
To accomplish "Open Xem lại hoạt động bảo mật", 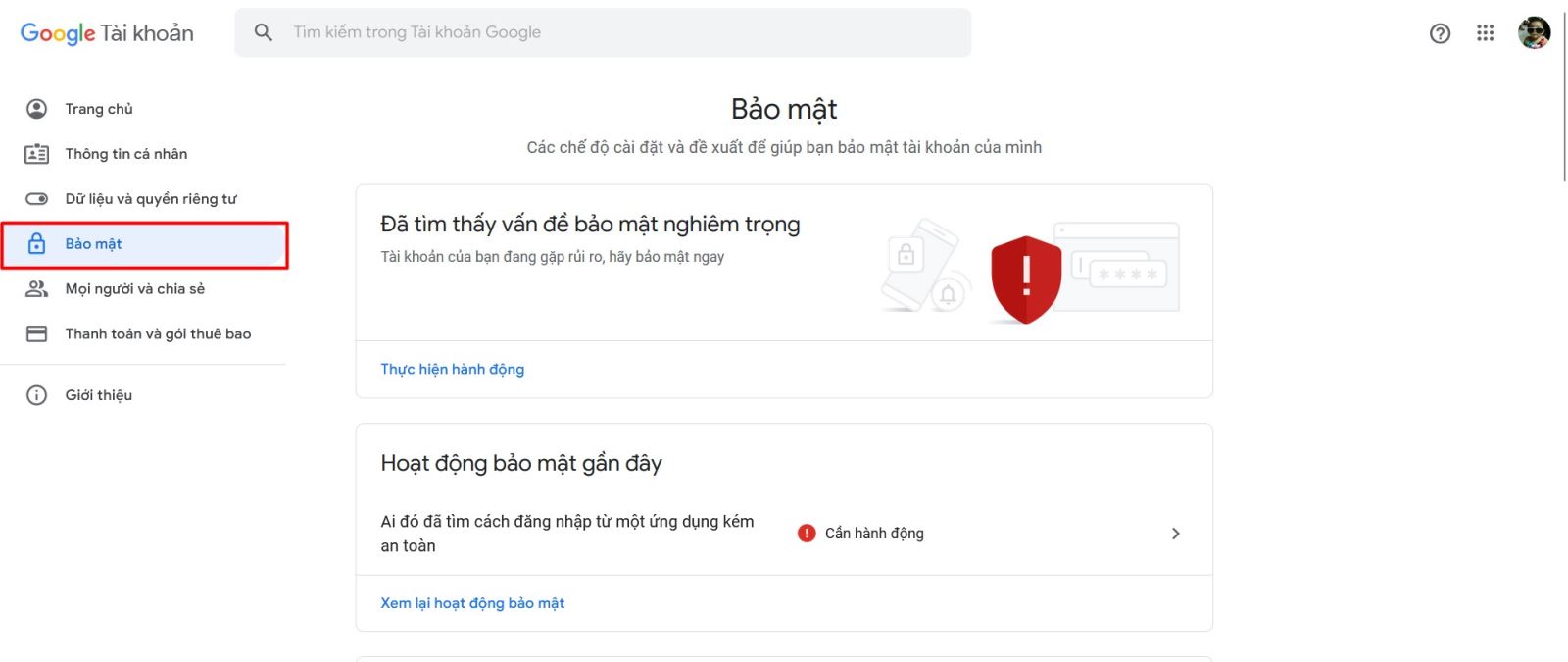I will tap(472, 602).
